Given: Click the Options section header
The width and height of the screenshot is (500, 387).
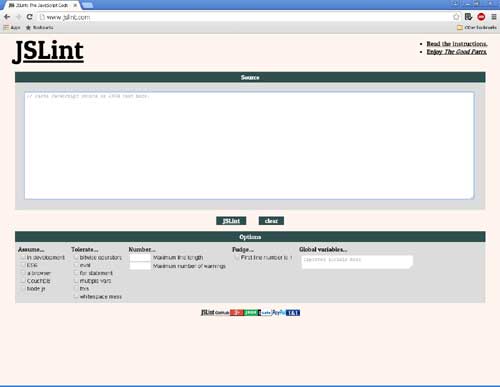Looking at the screenshot, I should (250, 237).
